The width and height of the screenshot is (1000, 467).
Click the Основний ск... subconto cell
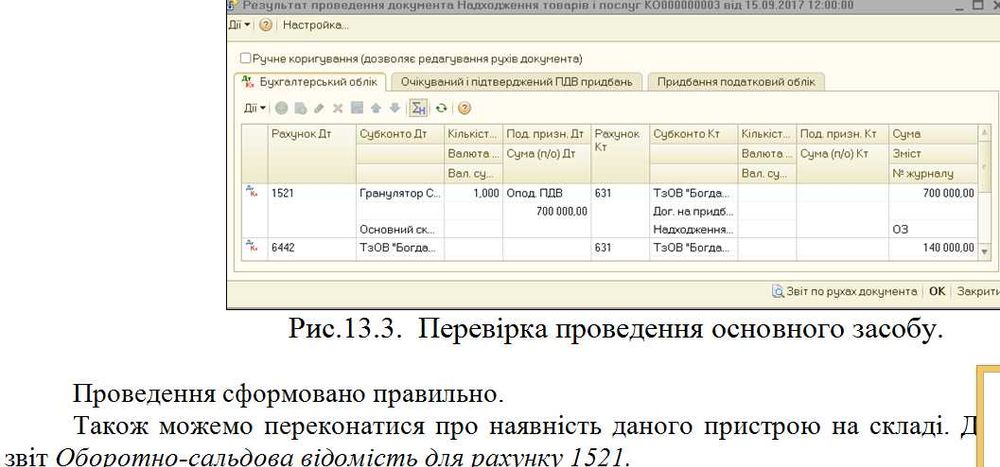[400, 229]
